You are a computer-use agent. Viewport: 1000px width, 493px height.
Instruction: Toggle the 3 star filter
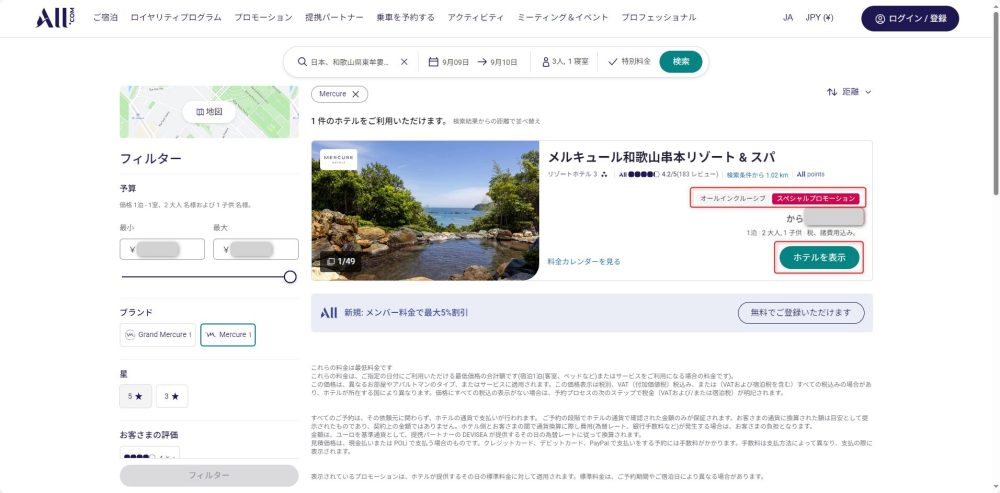(172, 396)
